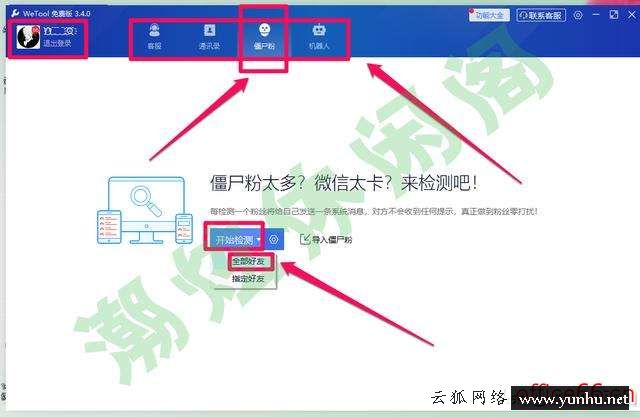Open the 功能大全 button
The width and height of the screenshot is (640, 417).
click(x=489, y=16)
